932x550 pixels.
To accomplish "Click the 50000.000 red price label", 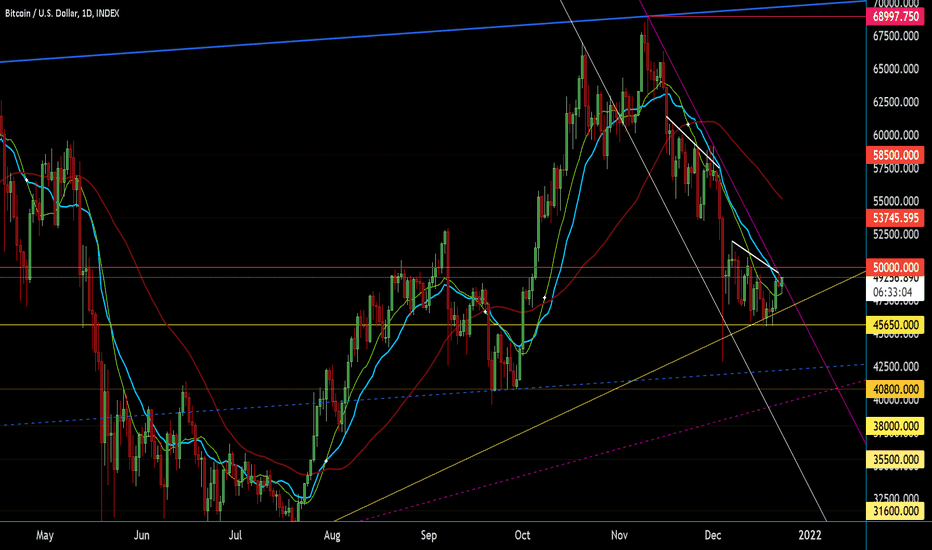I will (x=896, y=268).
